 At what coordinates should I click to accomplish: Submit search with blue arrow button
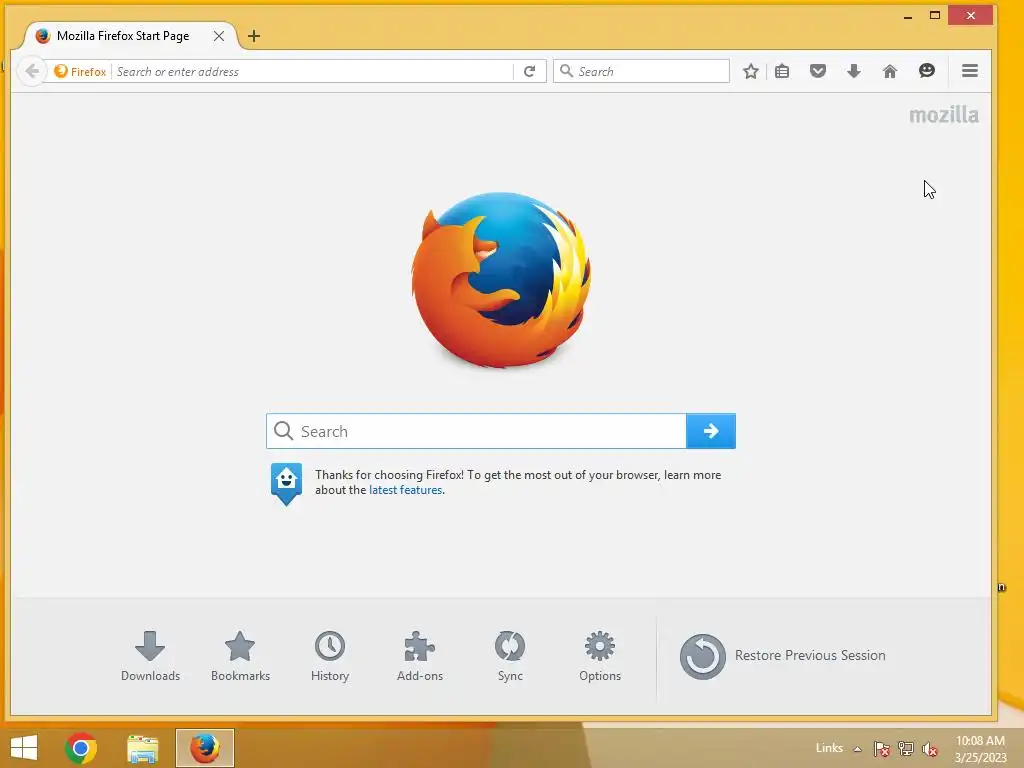tap(711, 431)
